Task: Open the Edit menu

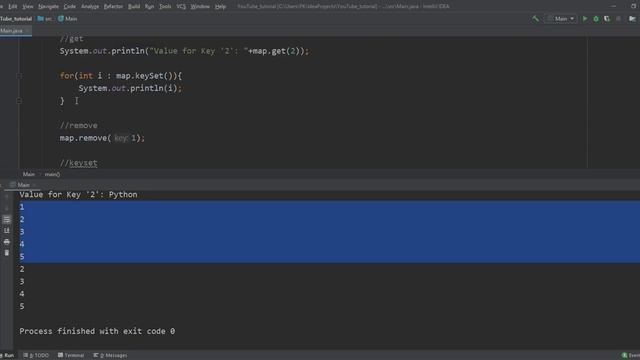Action: (x=13, y=7)
